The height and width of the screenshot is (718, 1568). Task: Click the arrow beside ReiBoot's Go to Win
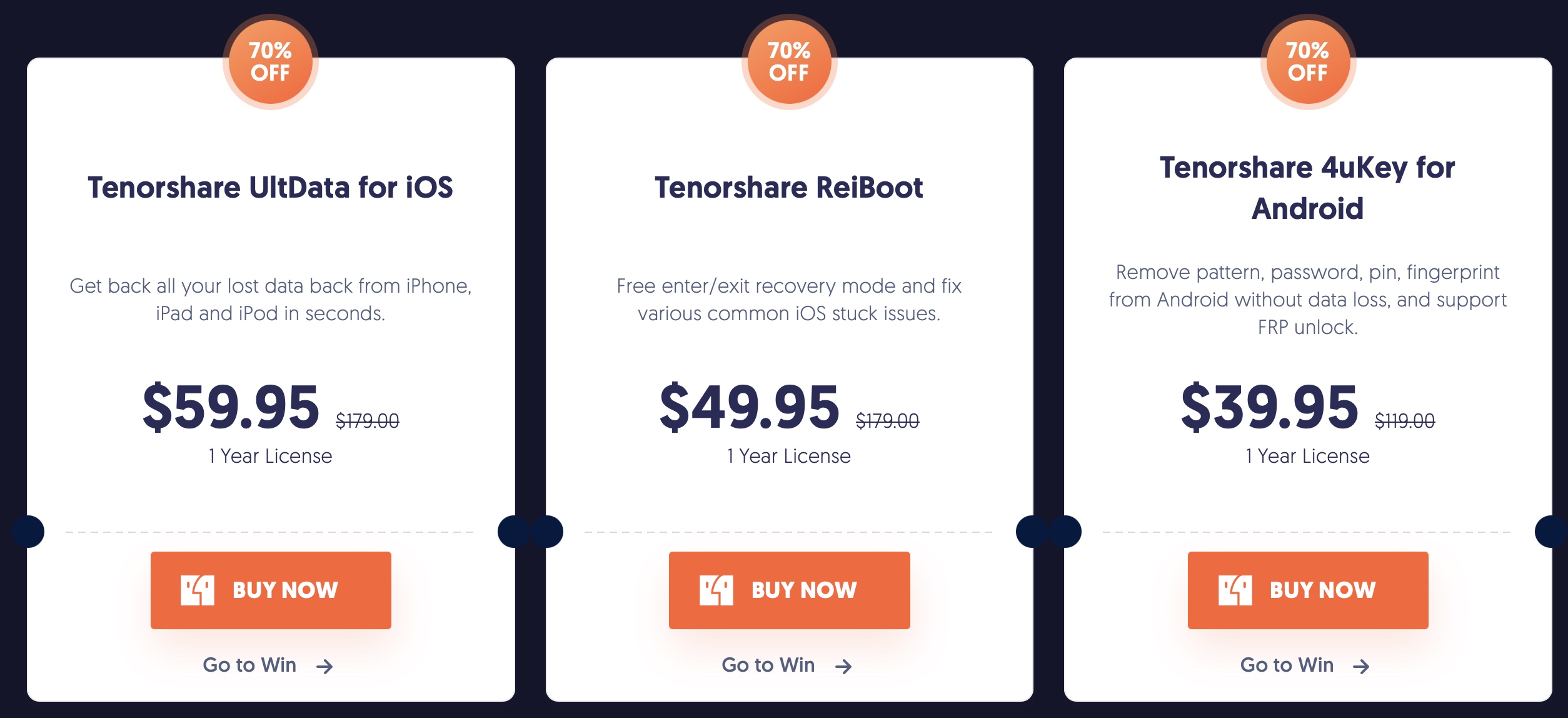coord(843,667)
